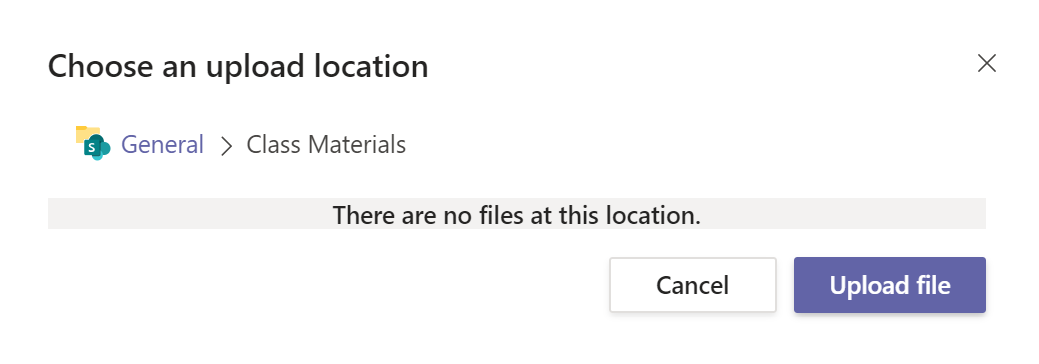
Task: Upload the file to Class Materials
Action: pos(890,285)
